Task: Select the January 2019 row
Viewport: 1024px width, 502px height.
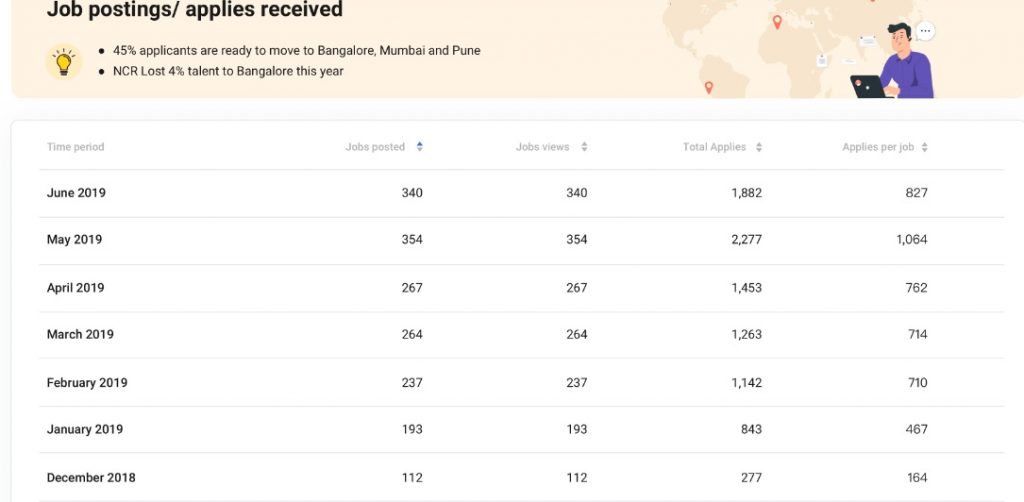Action: tap(521, 430)
